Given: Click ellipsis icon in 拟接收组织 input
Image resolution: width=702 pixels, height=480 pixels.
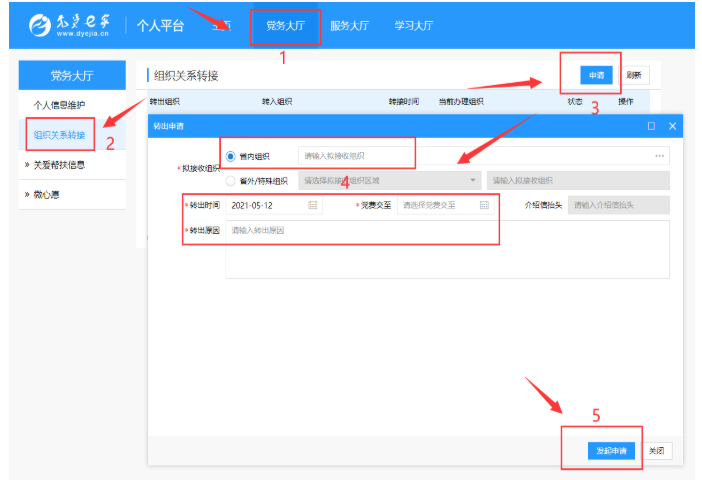Looking at the screenshot, I should click(x=659, y=156).
